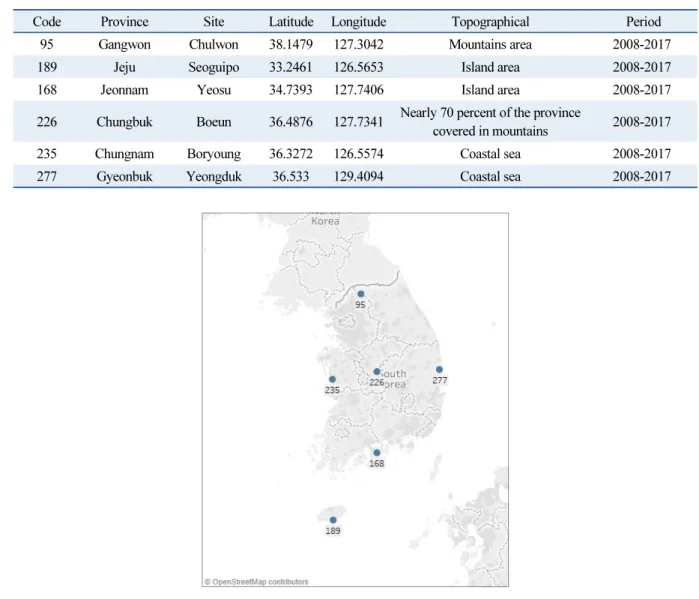
Task: Click the Topographical column header
Action: click(x=490, y=21)
